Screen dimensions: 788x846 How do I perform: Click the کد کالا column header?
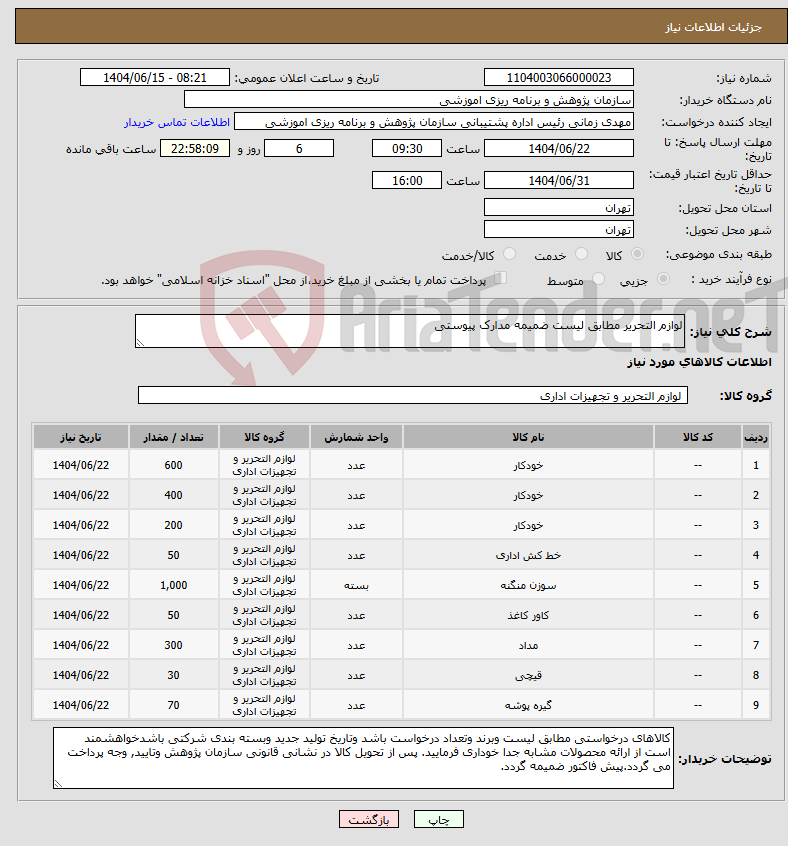[x=697, y=437]
